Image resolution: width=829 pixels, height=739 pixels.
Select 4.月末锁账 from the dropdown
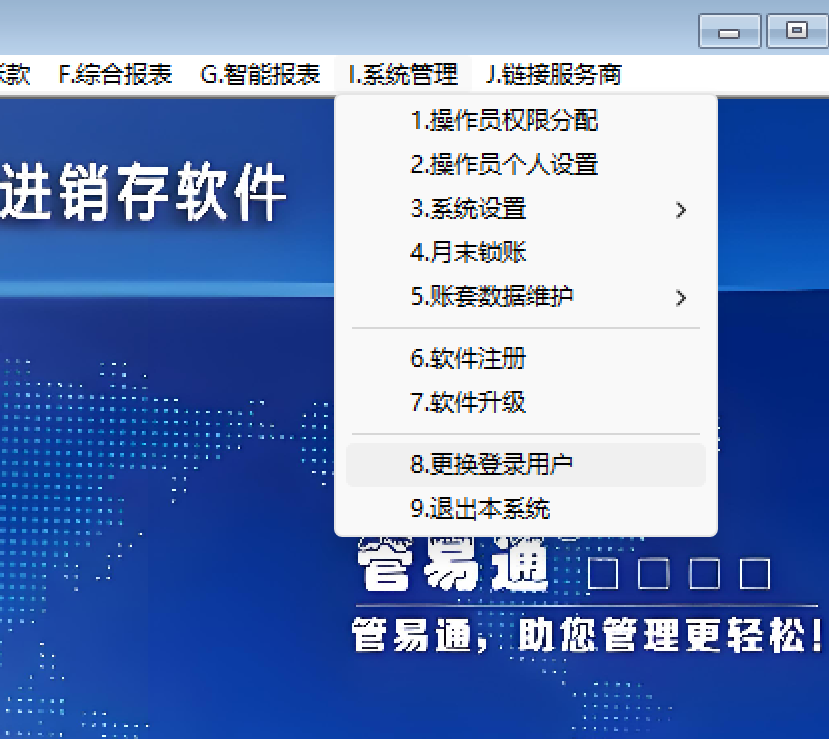click(468, 253)
